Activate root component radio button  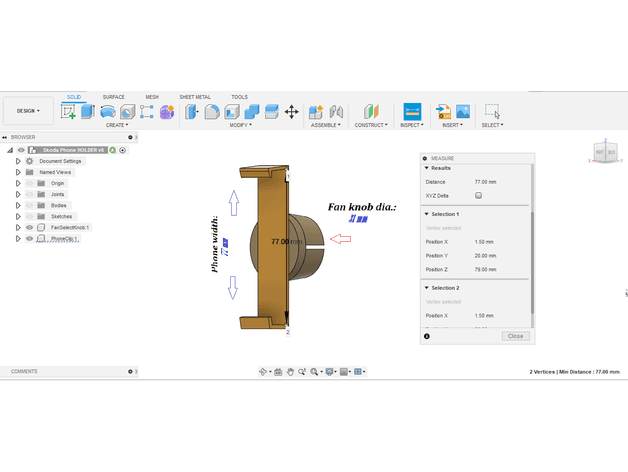pos(123,150)
